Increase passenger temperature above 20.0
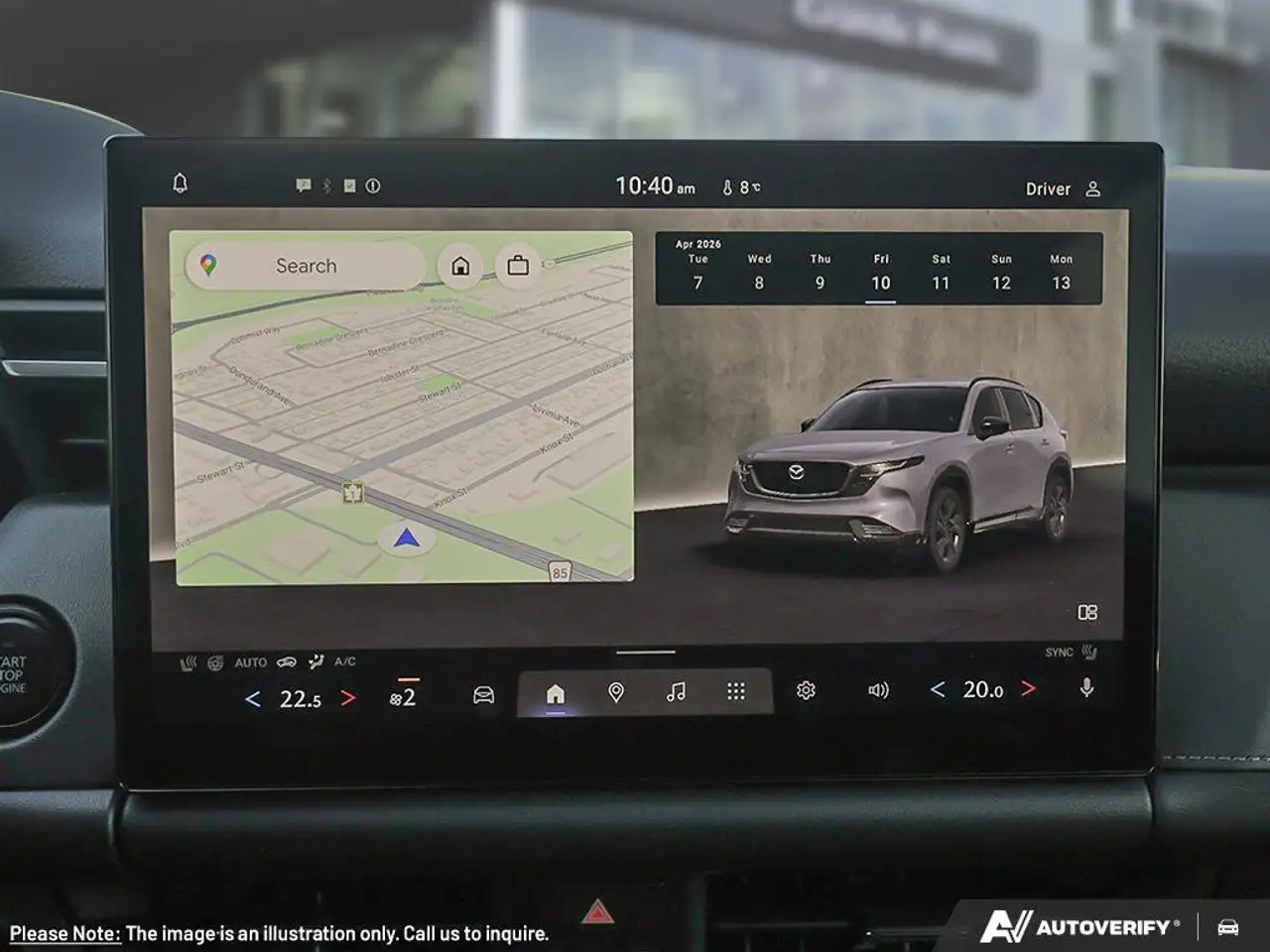 1028,688
